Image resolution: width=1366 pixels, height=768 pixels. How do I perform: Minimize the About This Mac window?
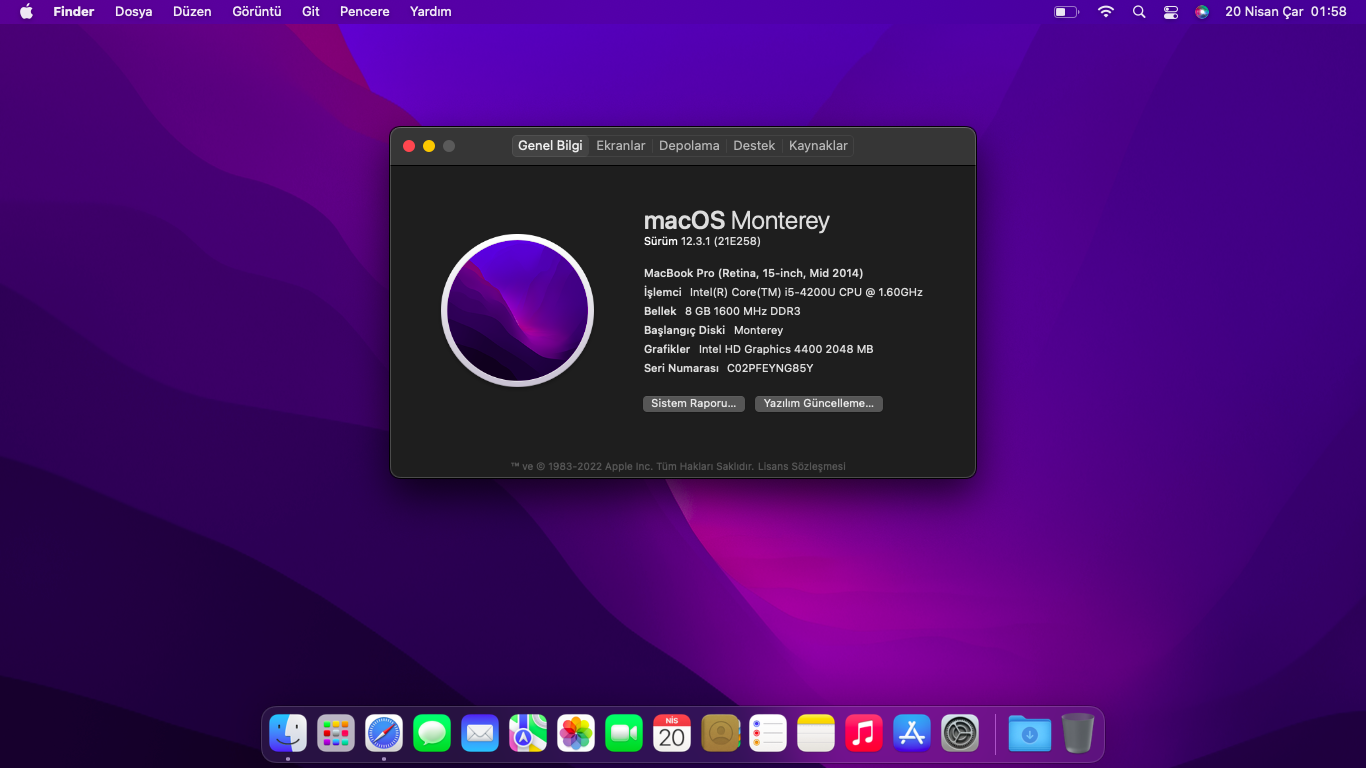429,146
